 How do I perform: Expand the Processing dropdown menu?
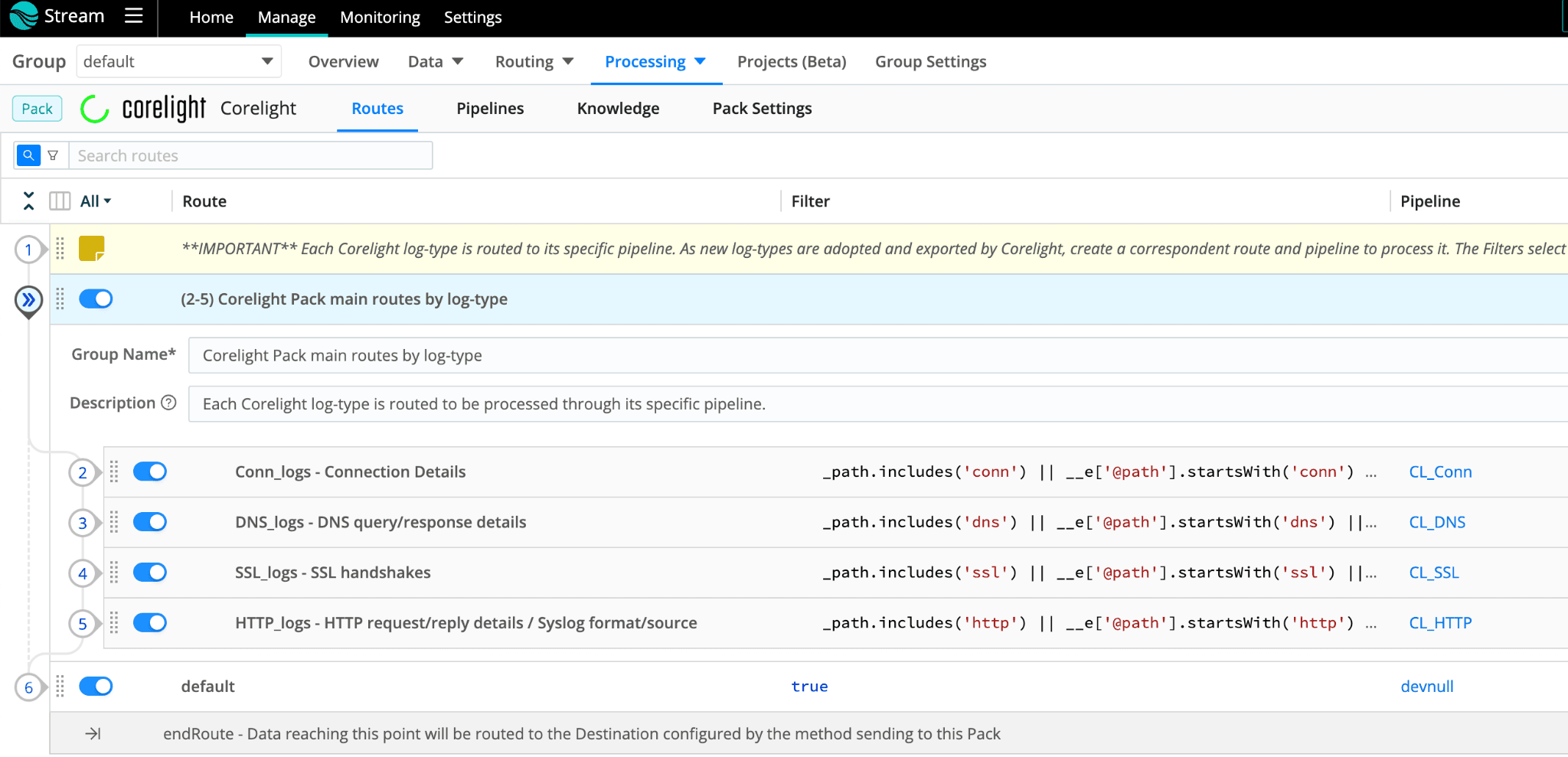click(655, 61)
